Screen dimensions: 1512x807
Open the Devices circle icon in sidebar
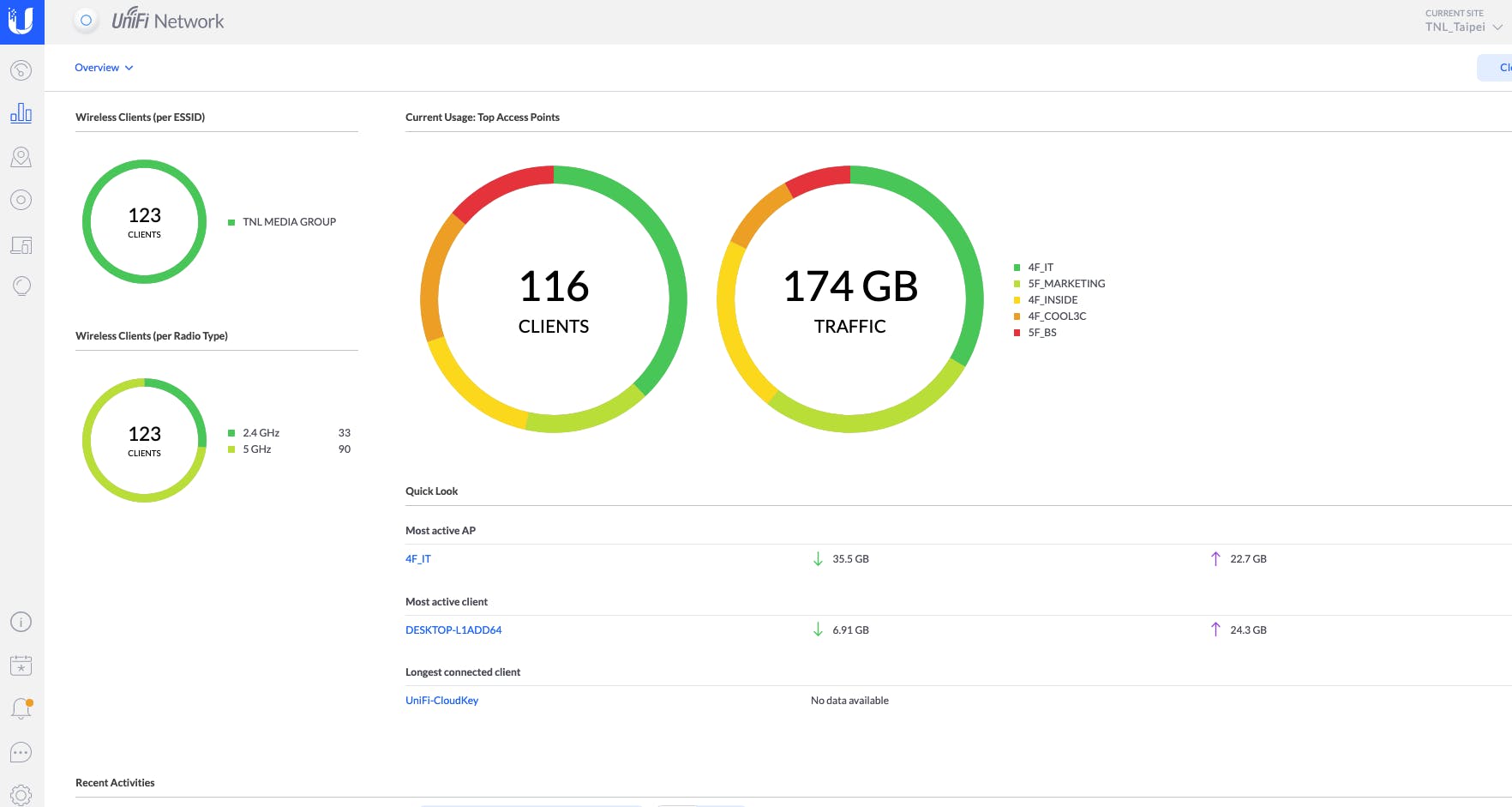[21, 200]
